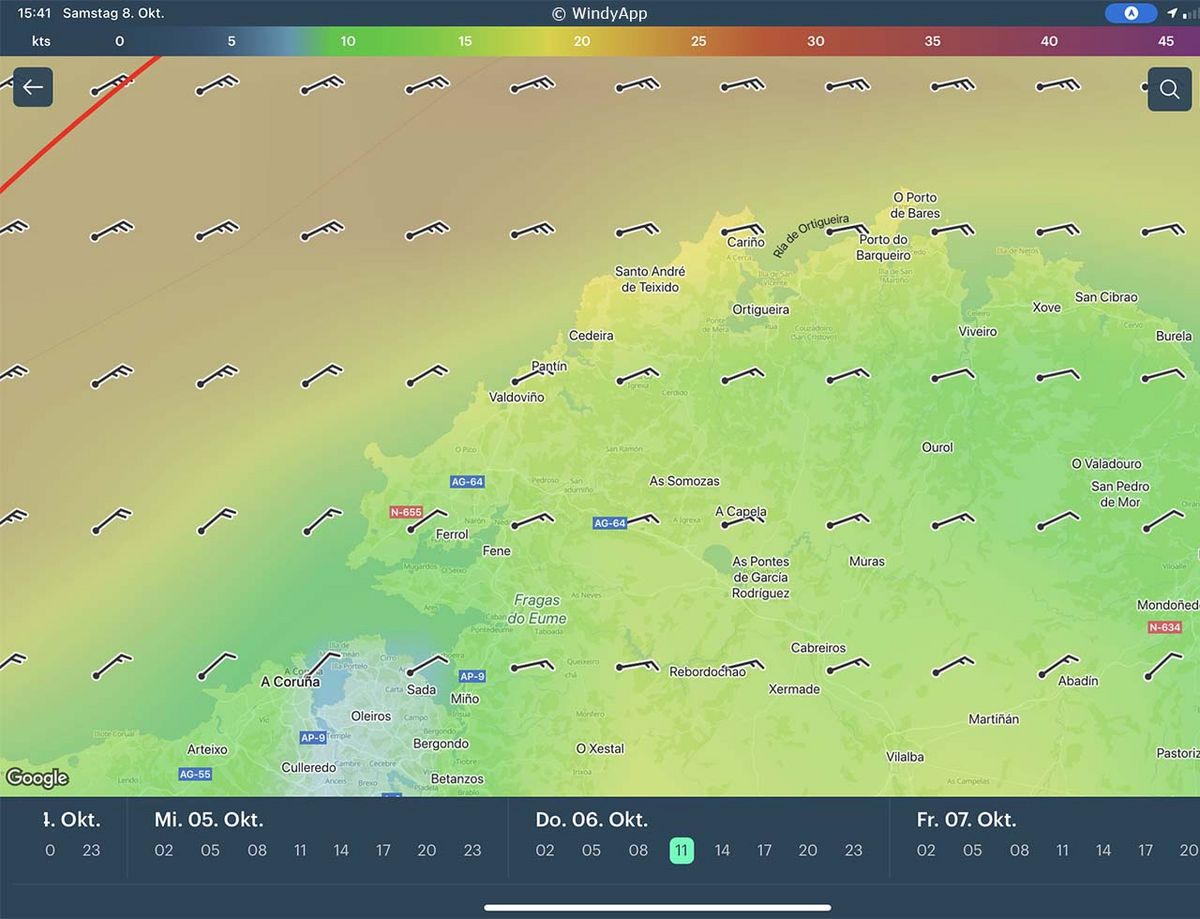Viewport: 1200px width, 919px height.
Task: Tap the AG-64 road badge nearest As Somozas
Action: tap(610, 523)
